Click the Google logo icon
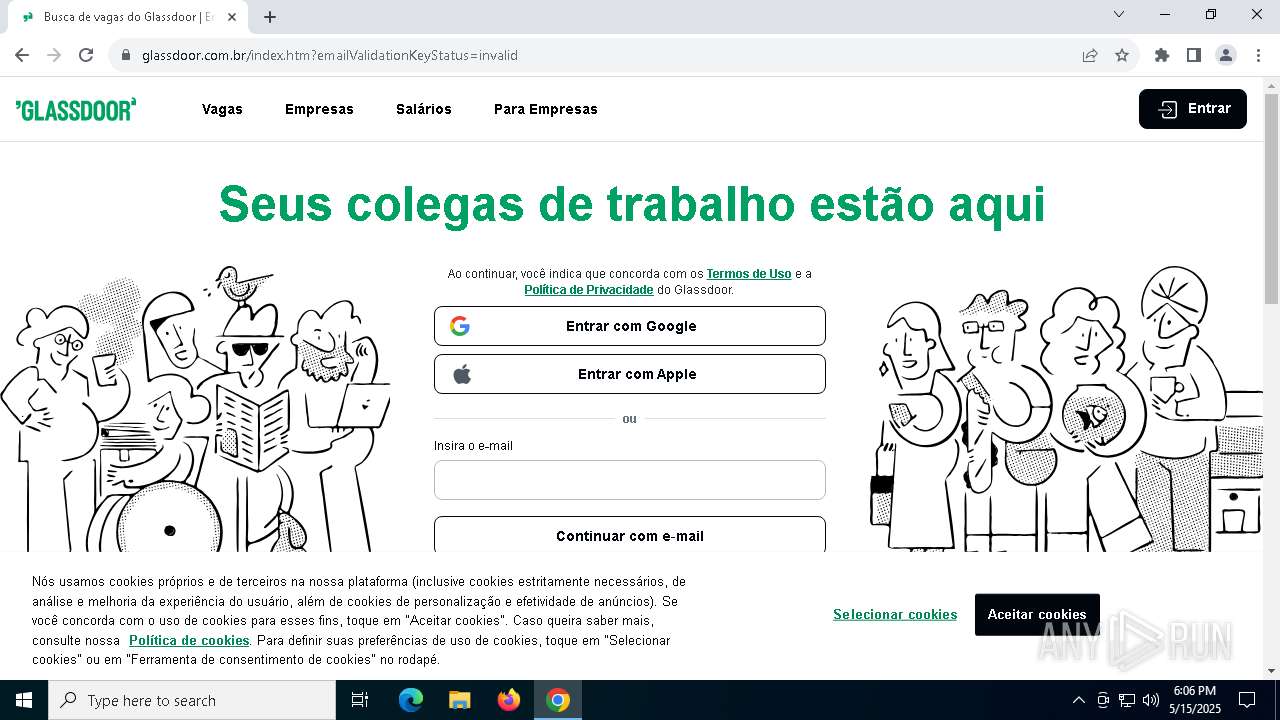Viewport: 1280px width, 720px height. [460, 326]
